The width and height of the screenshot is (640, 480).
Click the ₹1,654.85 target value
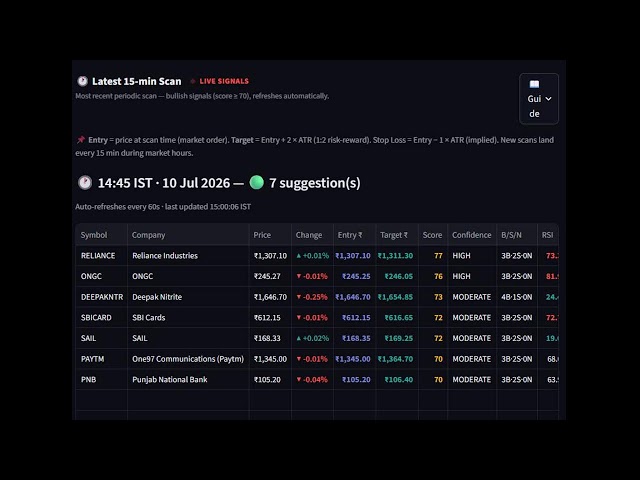(395, 297)
